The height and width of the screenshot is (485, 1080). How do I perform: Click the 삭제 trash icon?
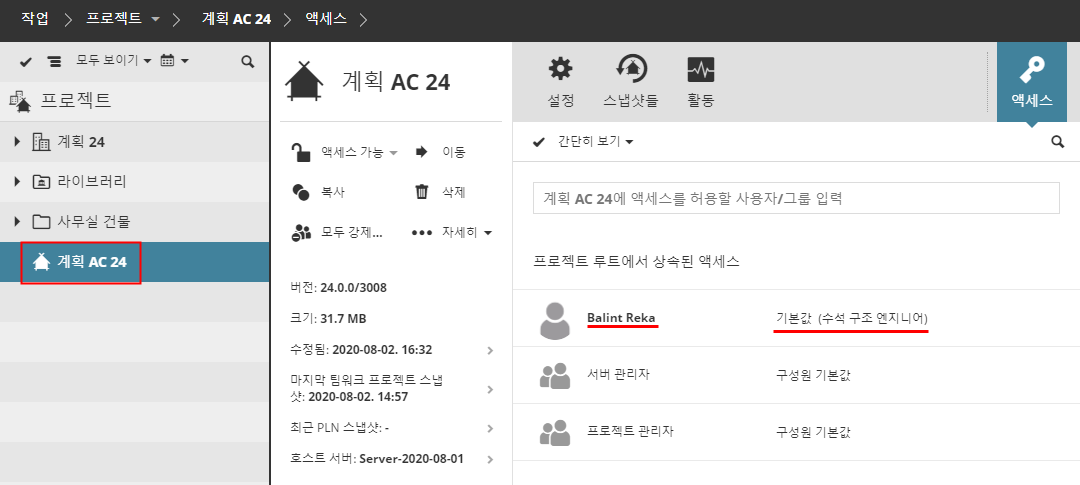tap(422, 192)
